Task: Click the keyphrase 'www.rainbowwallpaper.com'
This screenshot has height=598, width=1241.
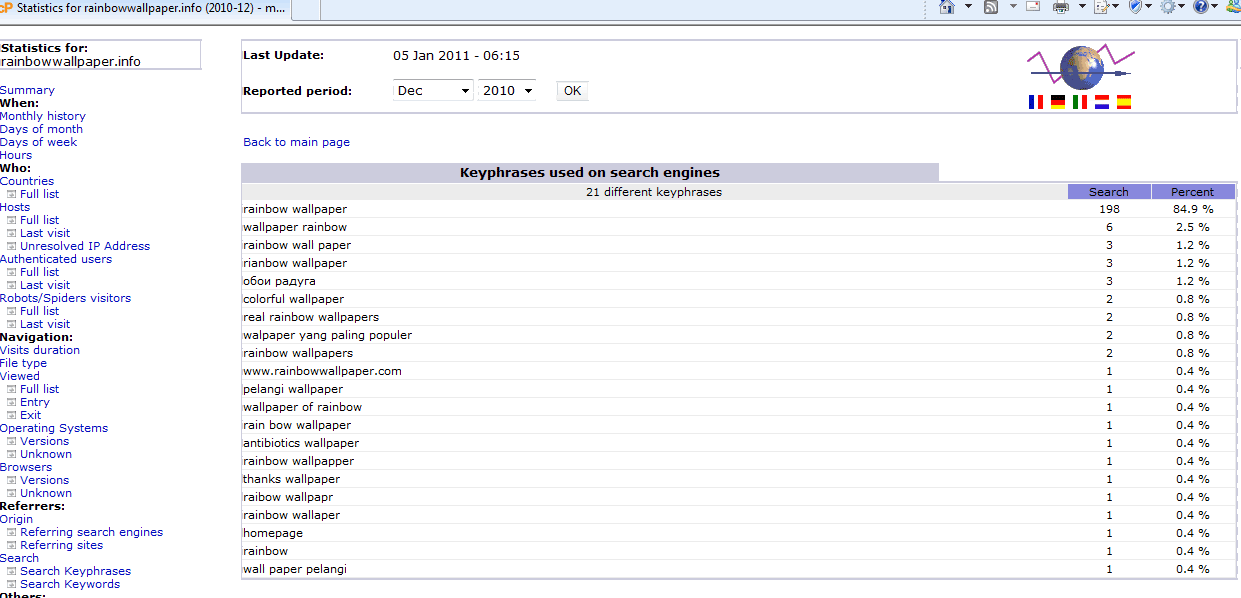Action: coord(322,371)
